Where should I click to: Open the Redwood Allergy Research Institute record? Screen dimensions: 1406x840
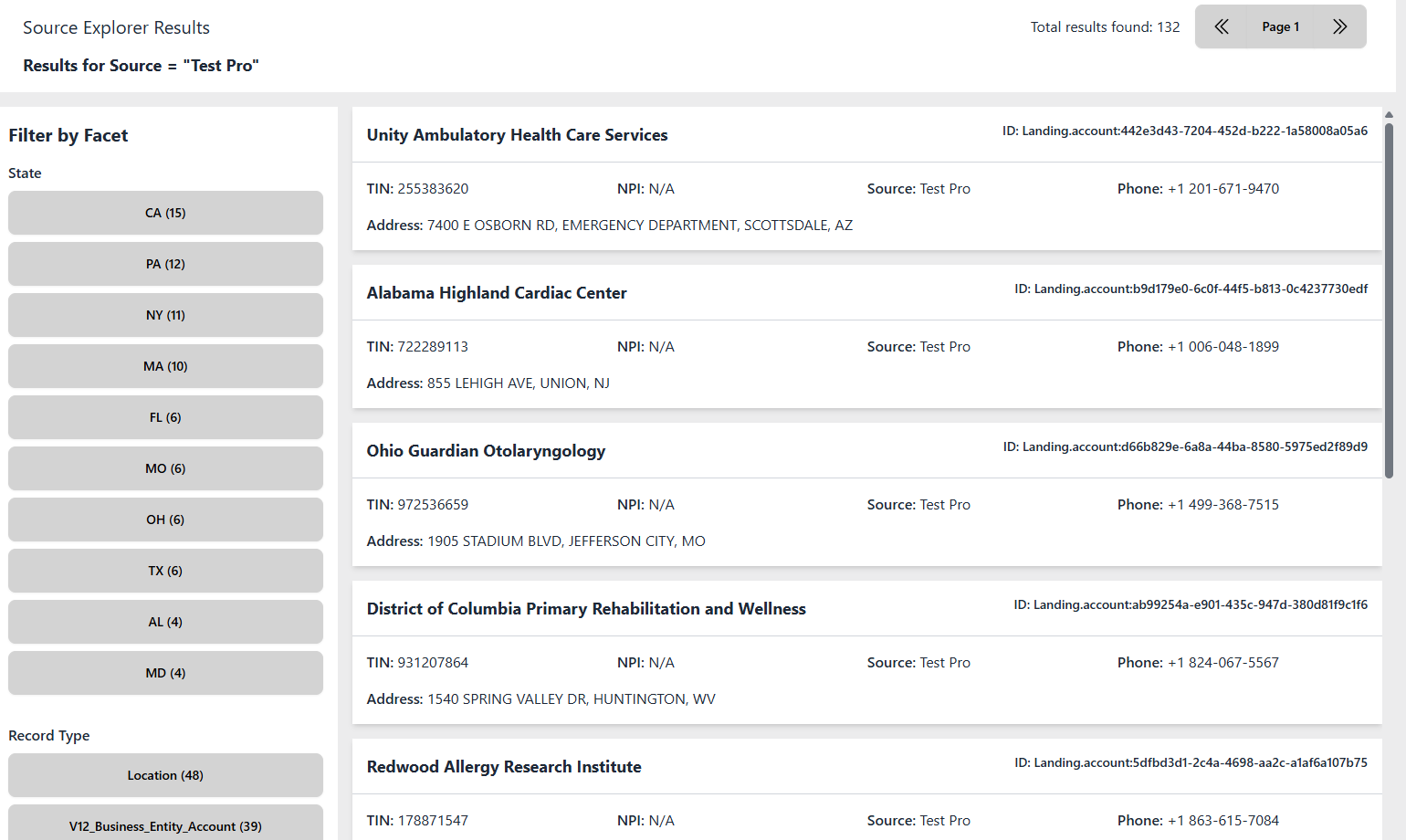503,767
